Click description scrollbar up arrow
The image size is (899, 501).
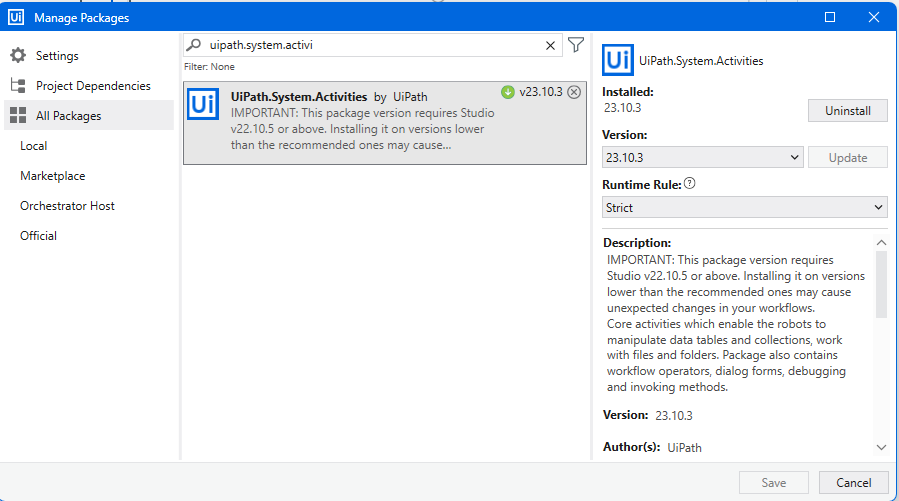(881, 242)
